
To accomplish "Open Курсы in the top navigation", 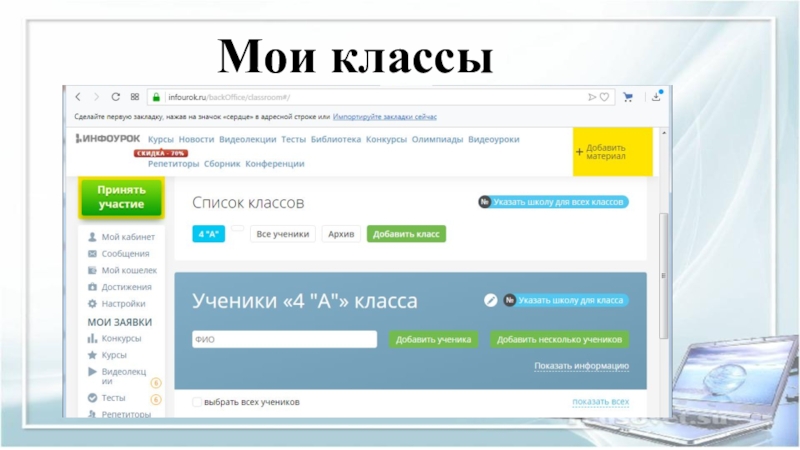I will [x=161, y=139].
